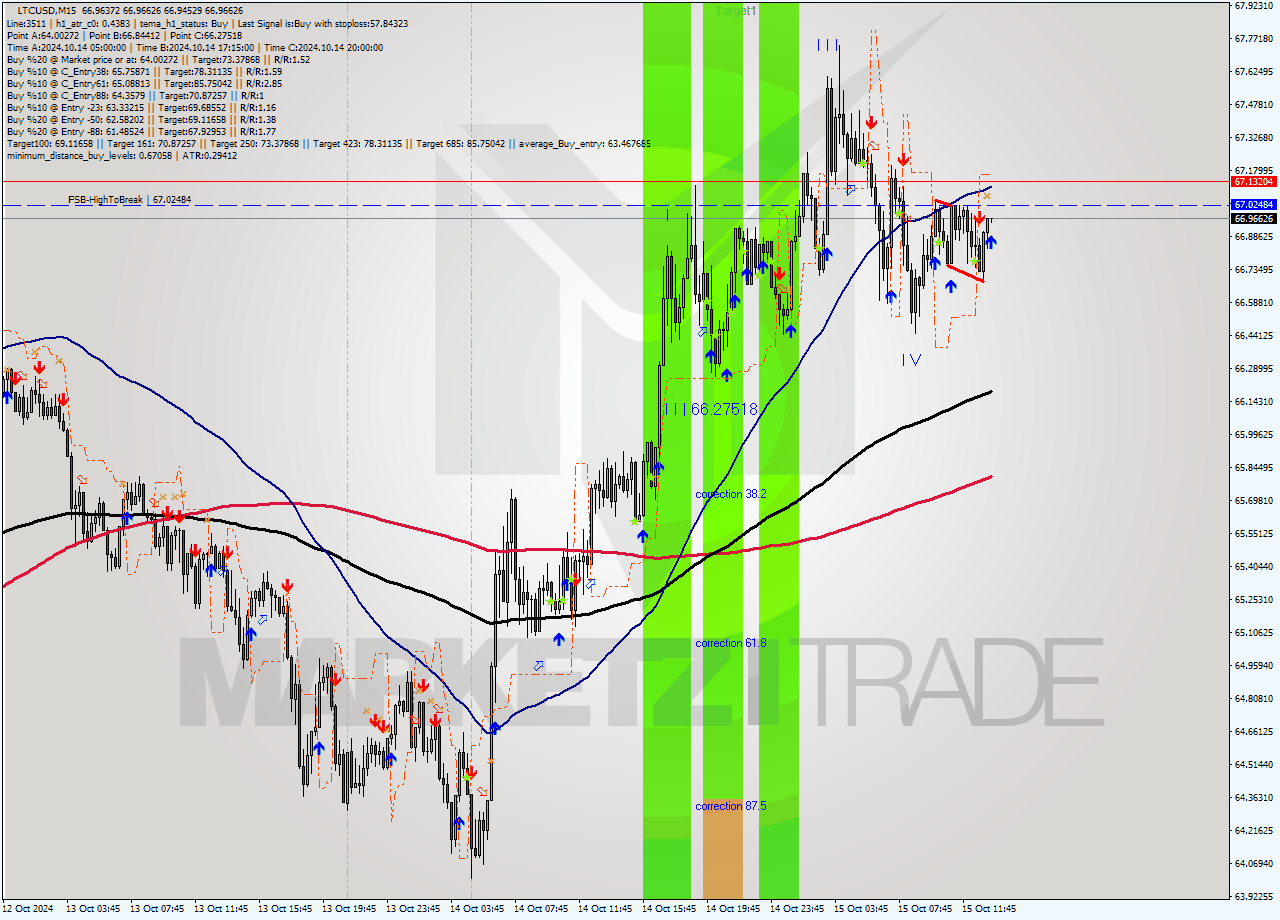The height and width of the screenshot is (920, 1280).
Task: Click the 66.73495 price scale value
Action: [x=1254, y=270]
